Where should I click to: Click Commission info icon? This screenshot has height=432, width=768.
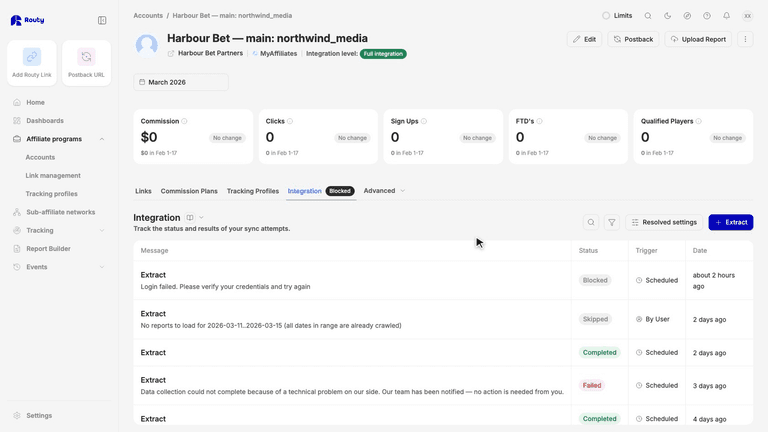point(184,121)
